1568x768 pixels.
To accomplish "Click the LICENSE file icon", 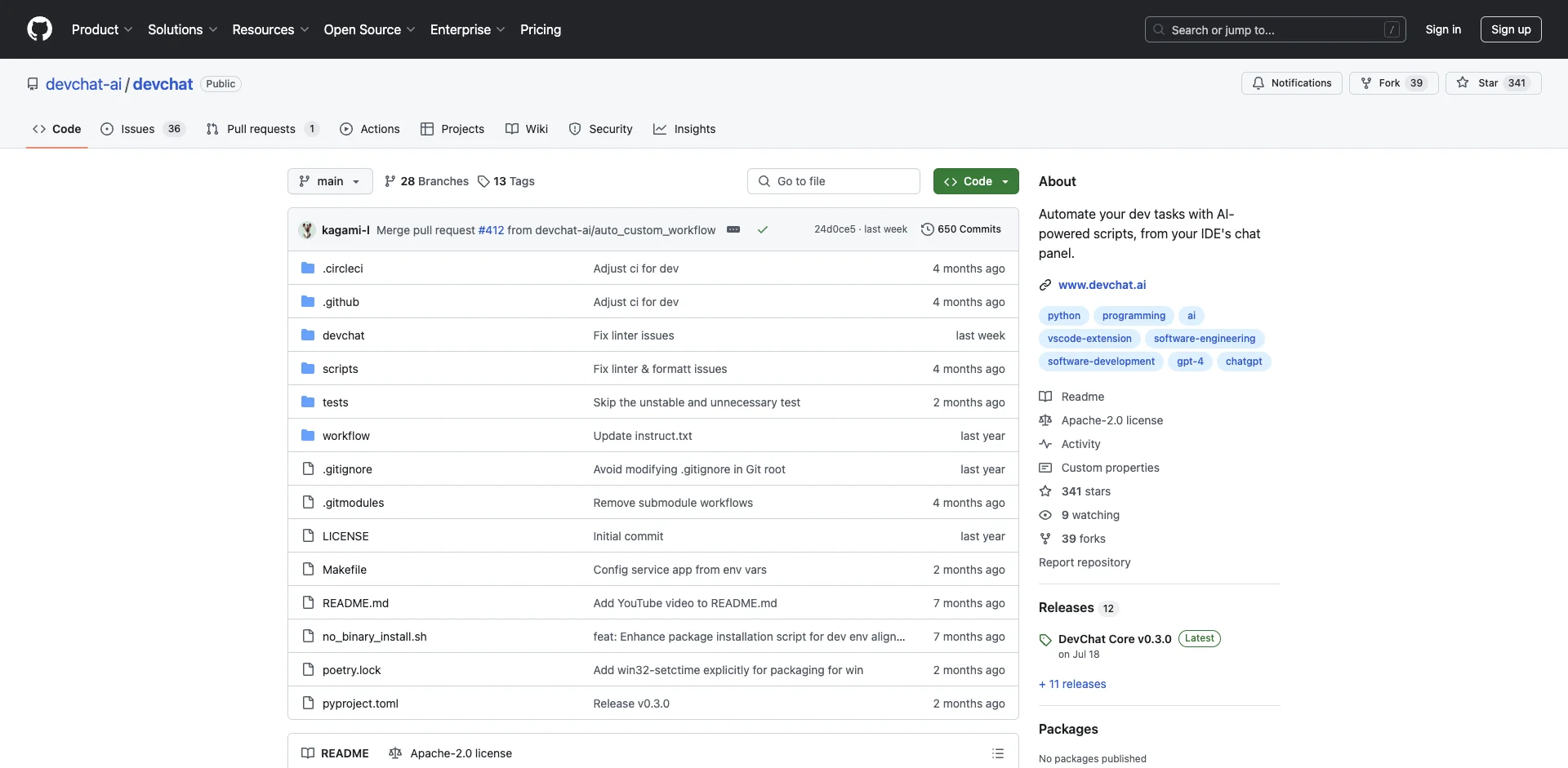I will point(308,536).
